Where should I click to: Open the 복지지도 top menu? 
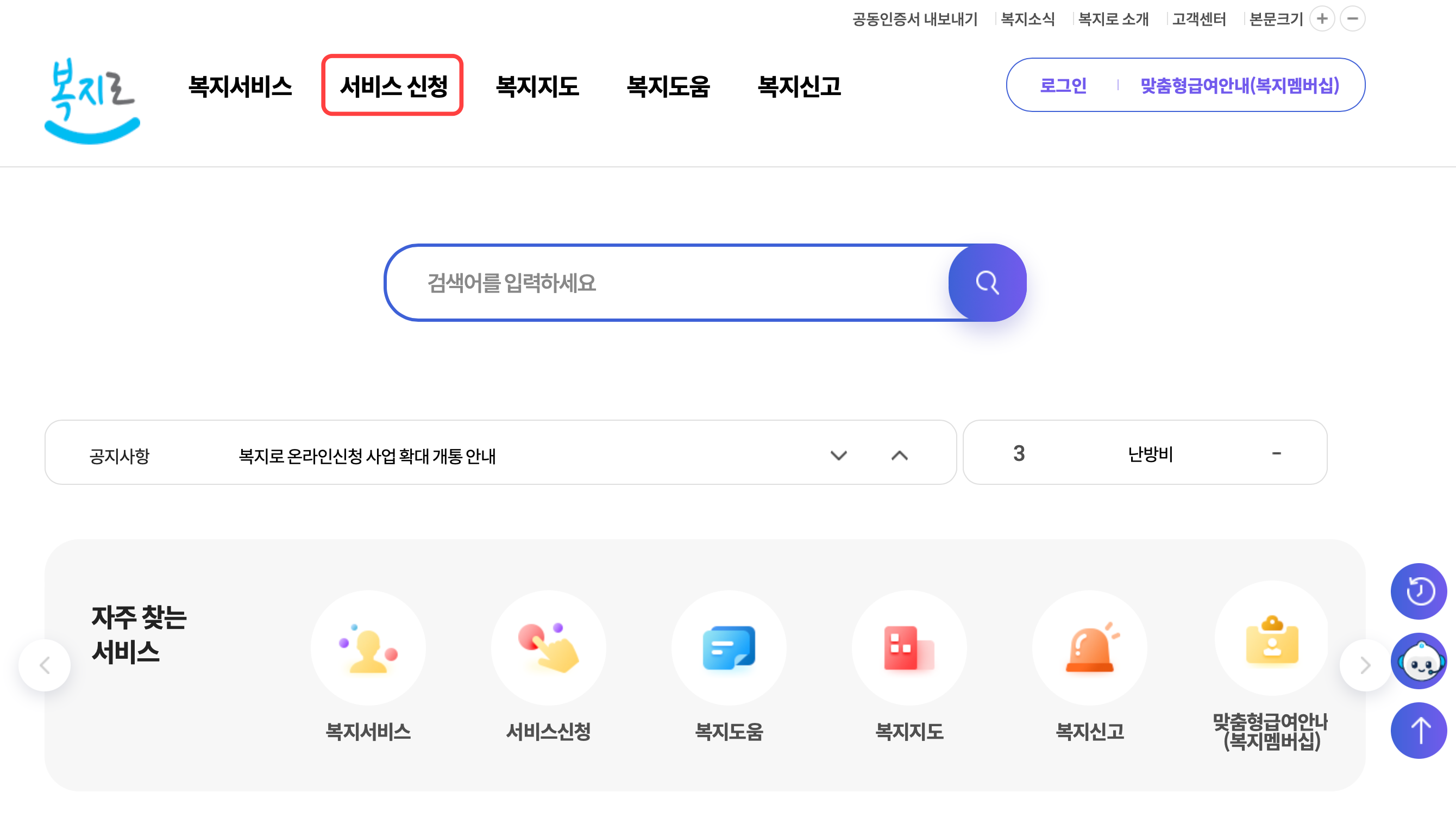(x=537, y=86)
